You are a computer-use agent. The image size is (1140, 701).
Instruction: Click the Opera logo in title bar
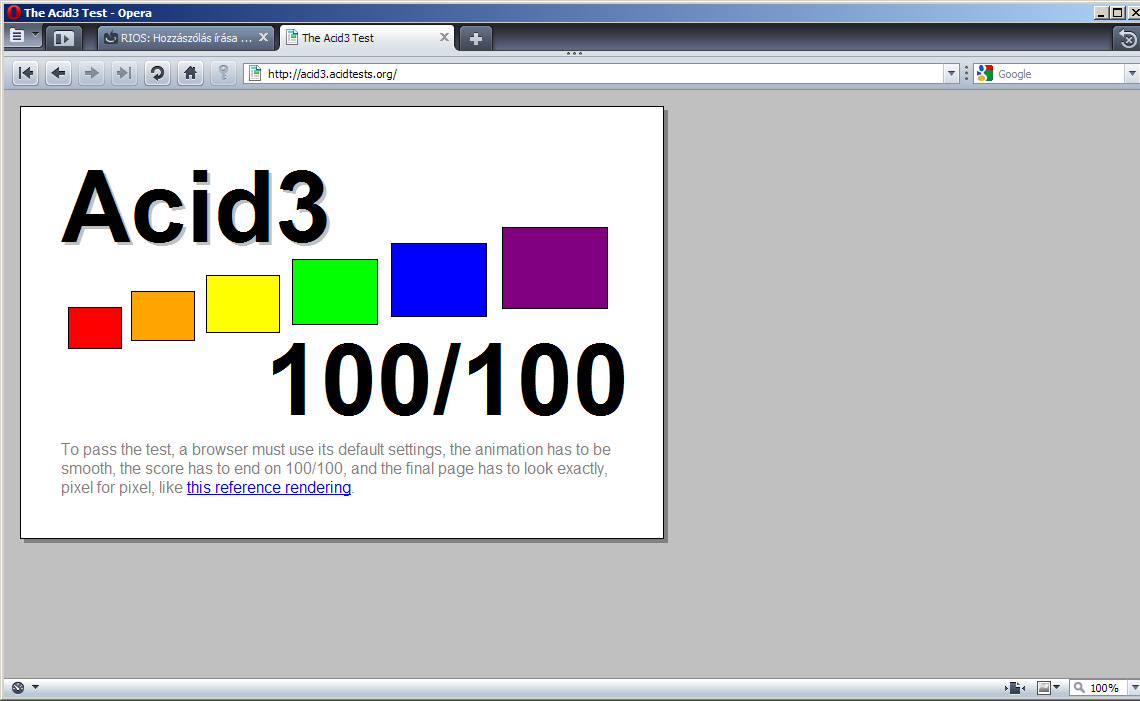13,12
